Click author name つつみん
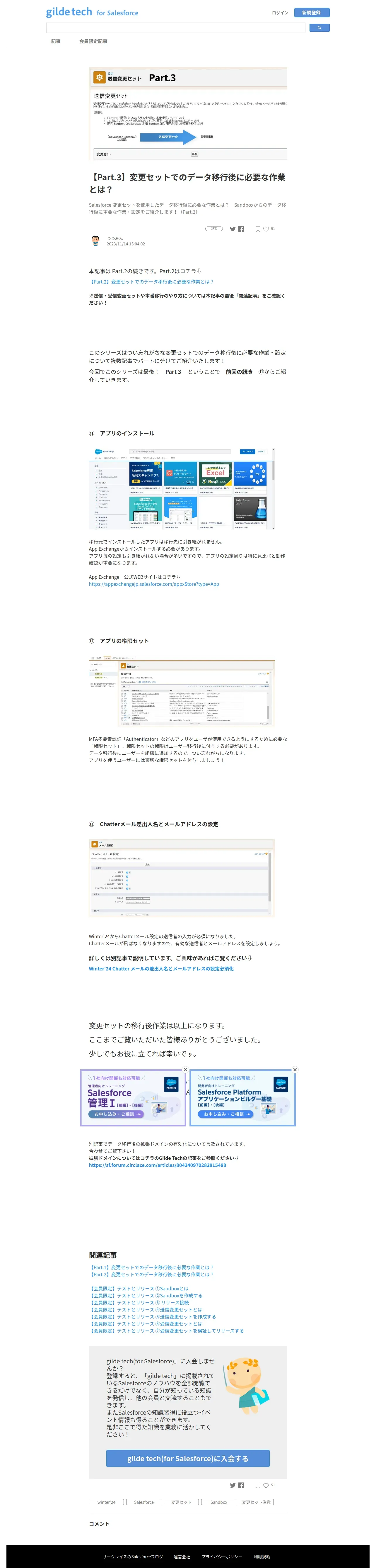 point(115,238)
